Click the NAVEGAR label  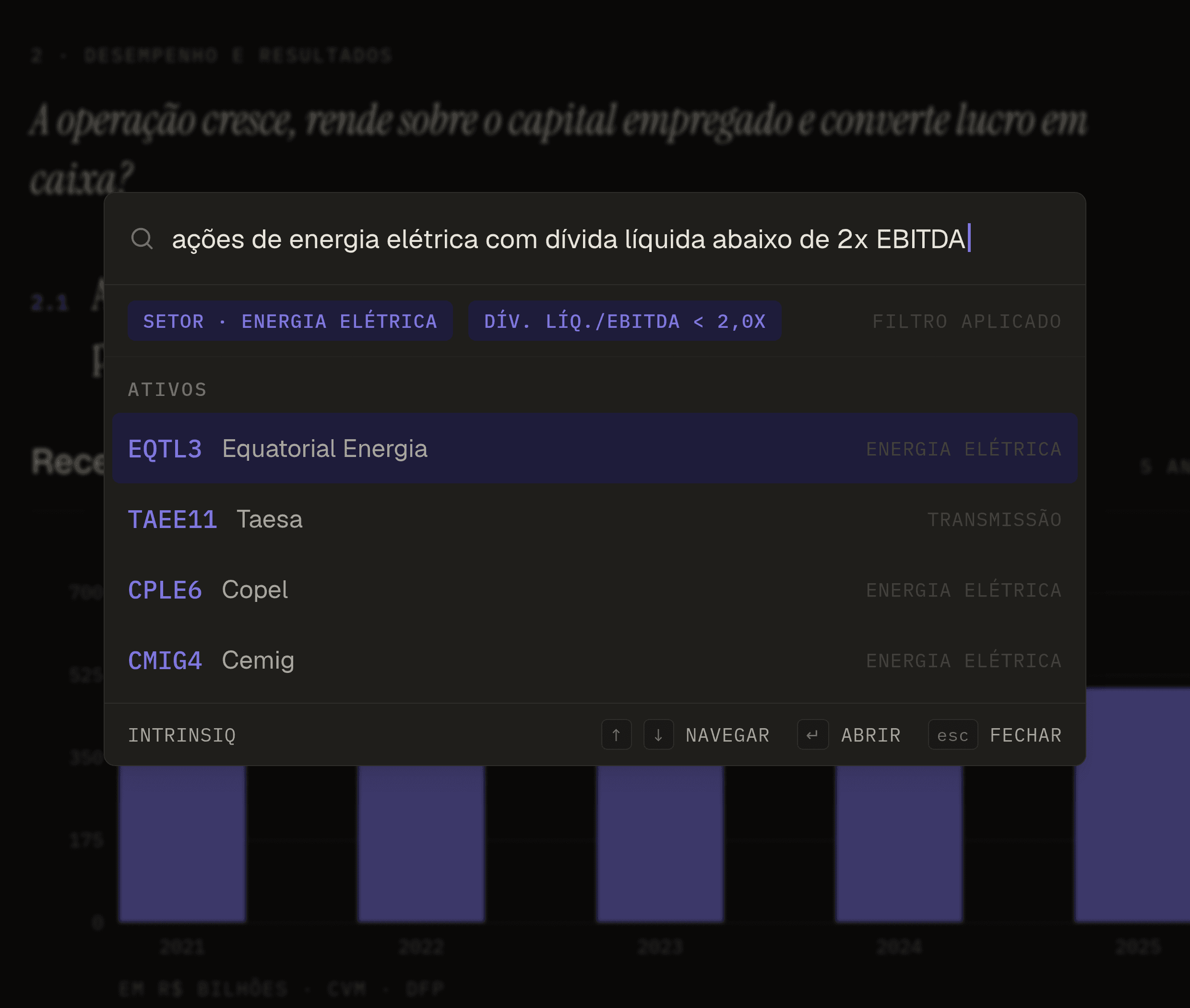click(727, 735)
